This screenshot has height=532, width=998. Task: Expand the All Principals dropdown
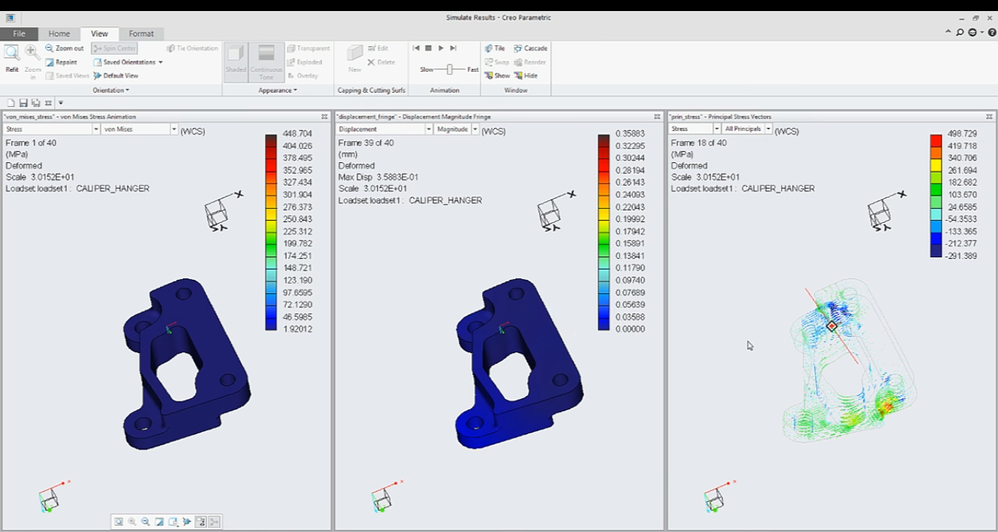tap(766, 129)
